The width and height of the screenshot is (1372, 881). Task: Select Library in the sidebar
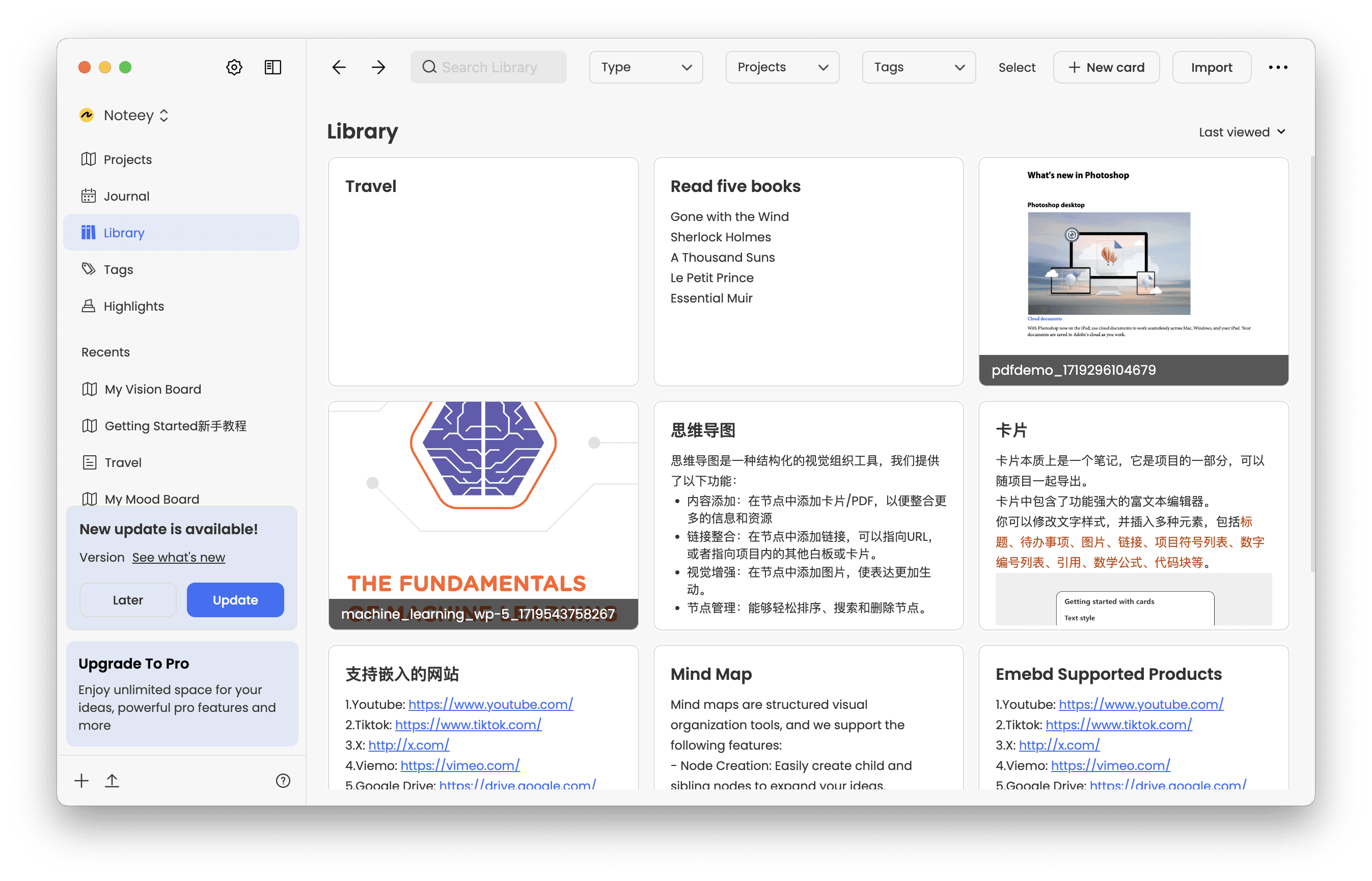click(x=181, y=232)
